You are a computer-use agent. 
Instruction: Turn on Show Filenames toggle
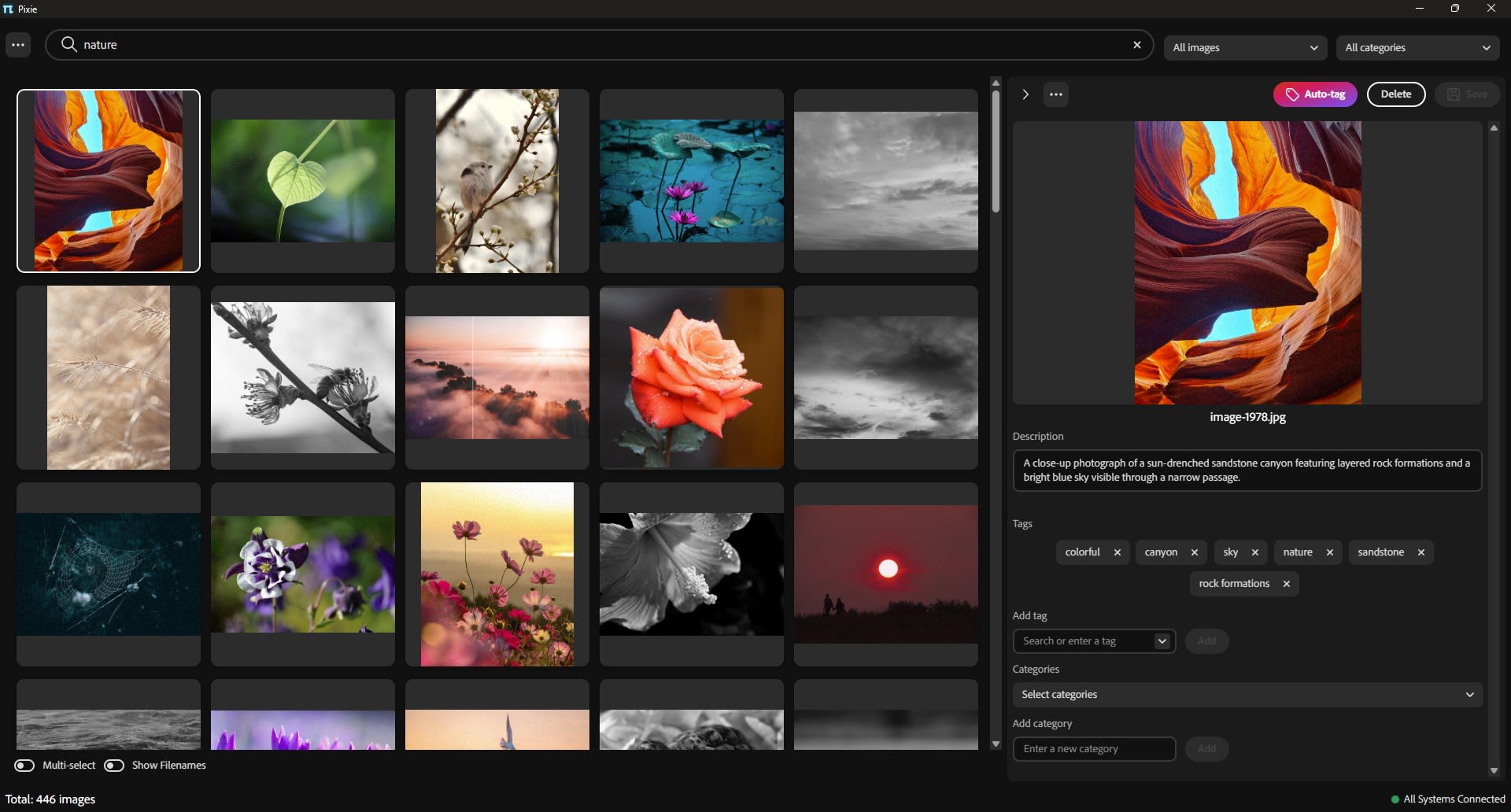(x=114, y=766)
